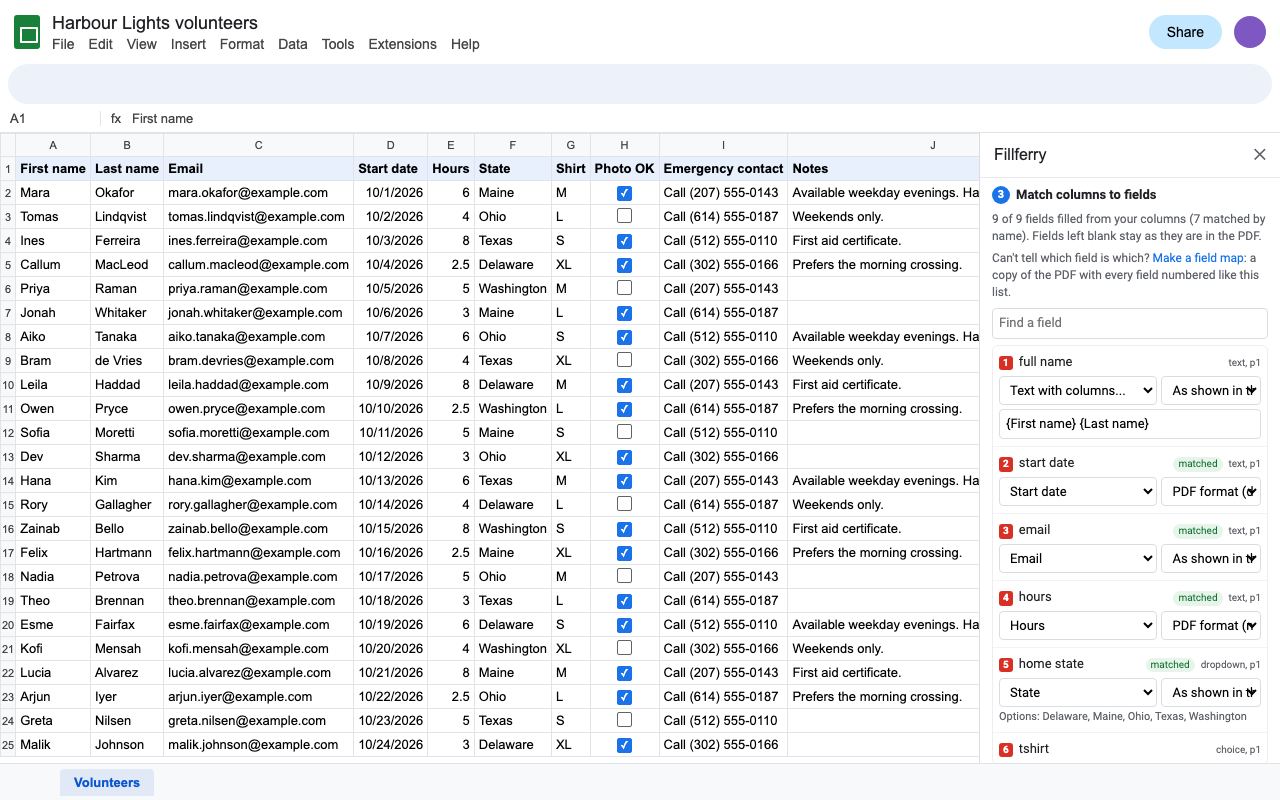Screen dimensions: 1280x800
Task: Select row header 10
Action: pos(8,385)
